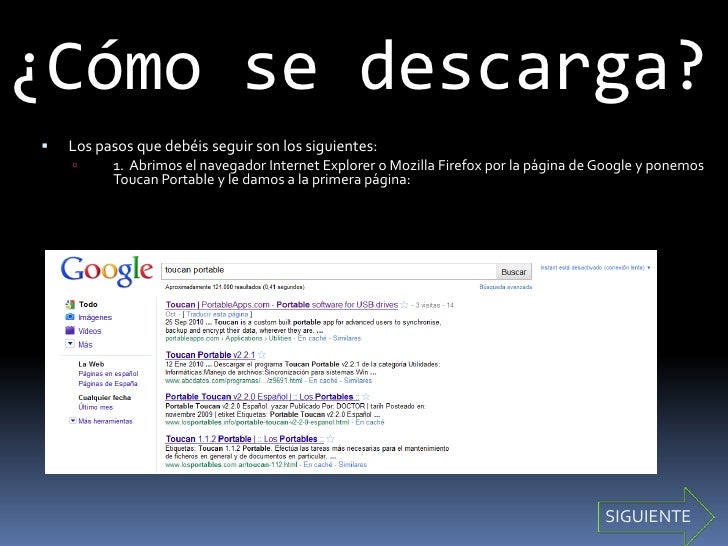This screenshot has width=728, height=546.
Task: Click the Utilities breadcrumb link
Action: [x=280, y=338]
